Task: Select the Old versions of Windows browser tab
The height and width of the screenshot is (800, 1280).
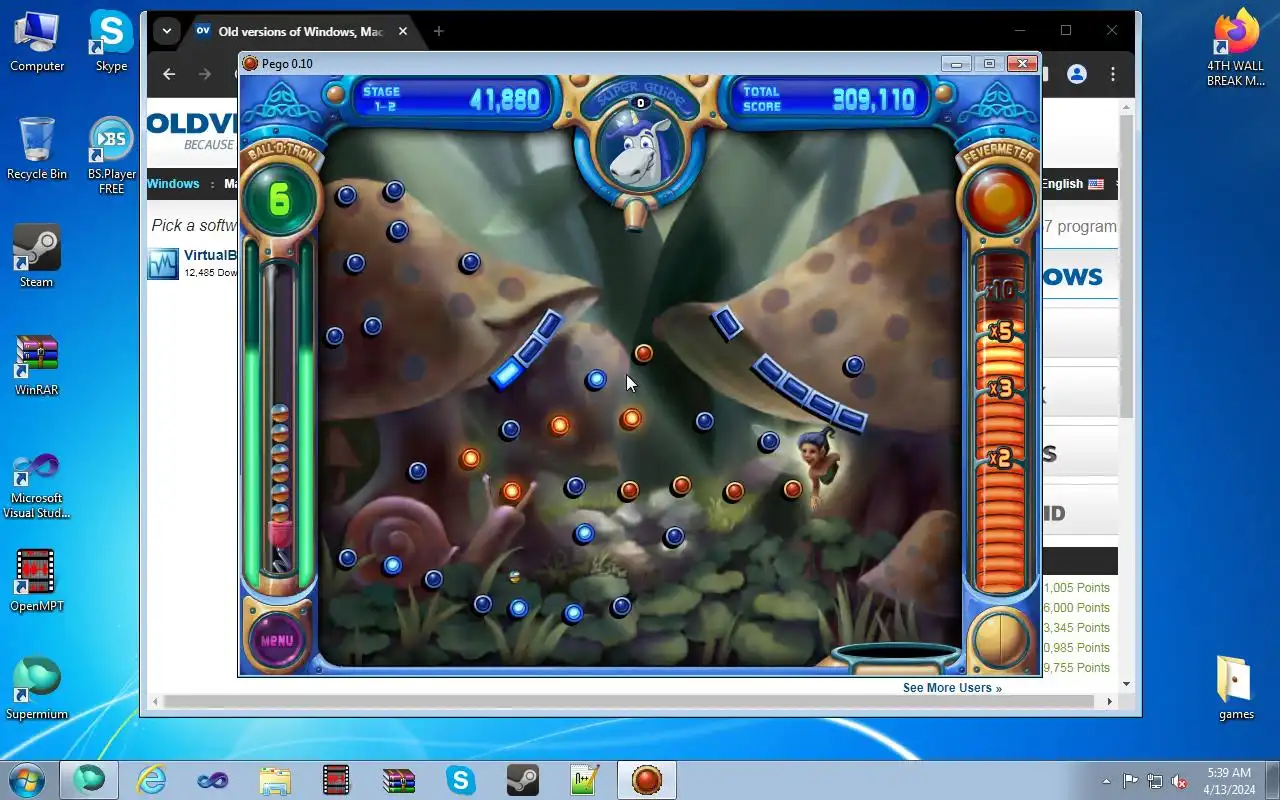Action: [x=300, y=31]
